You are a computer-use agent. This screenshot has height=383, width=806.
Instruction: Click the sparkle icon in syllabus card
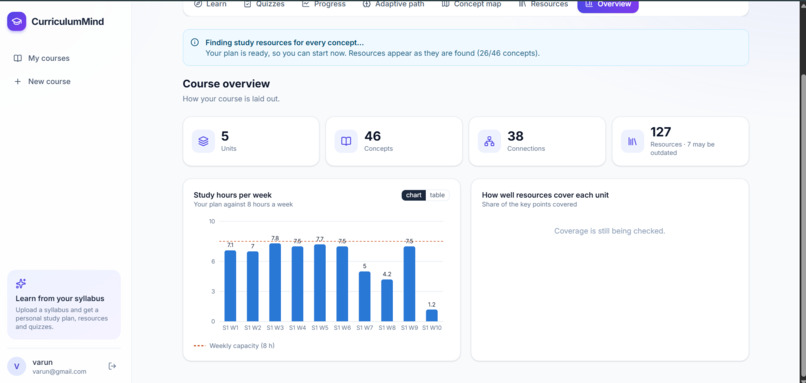point(21,283)
